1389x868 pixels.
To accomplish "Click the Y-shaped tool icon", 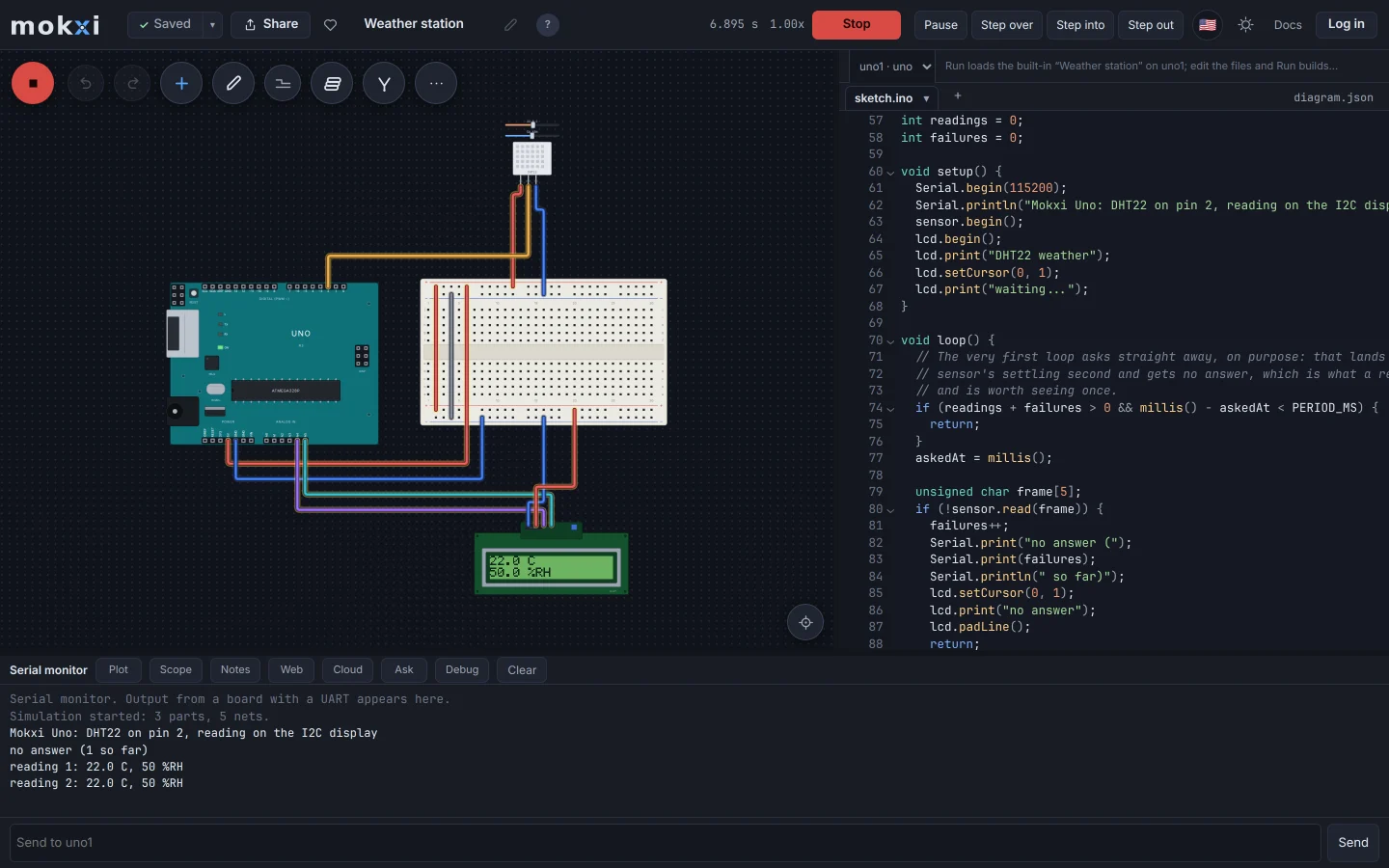I will point(384,83).
